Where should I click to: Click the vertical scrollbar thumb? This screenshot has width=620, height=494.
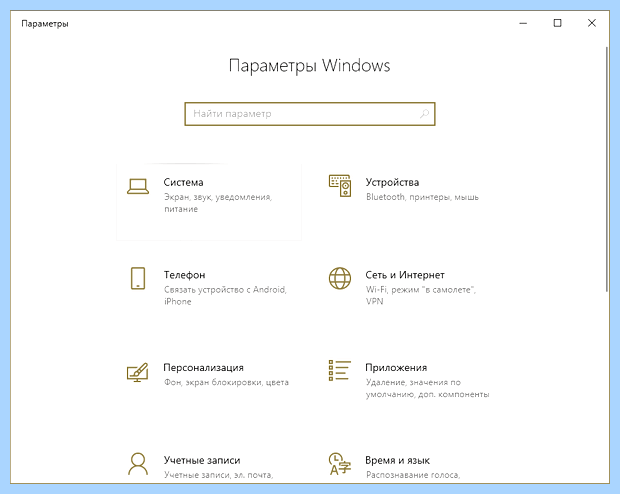pos(607,169)
